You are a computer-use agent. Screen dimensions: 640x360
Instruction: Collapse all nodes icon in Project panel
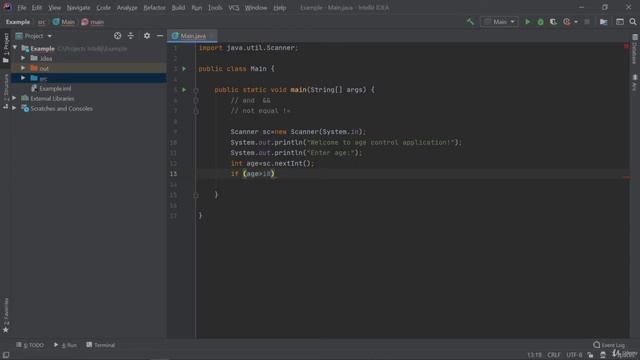(131, 36)
